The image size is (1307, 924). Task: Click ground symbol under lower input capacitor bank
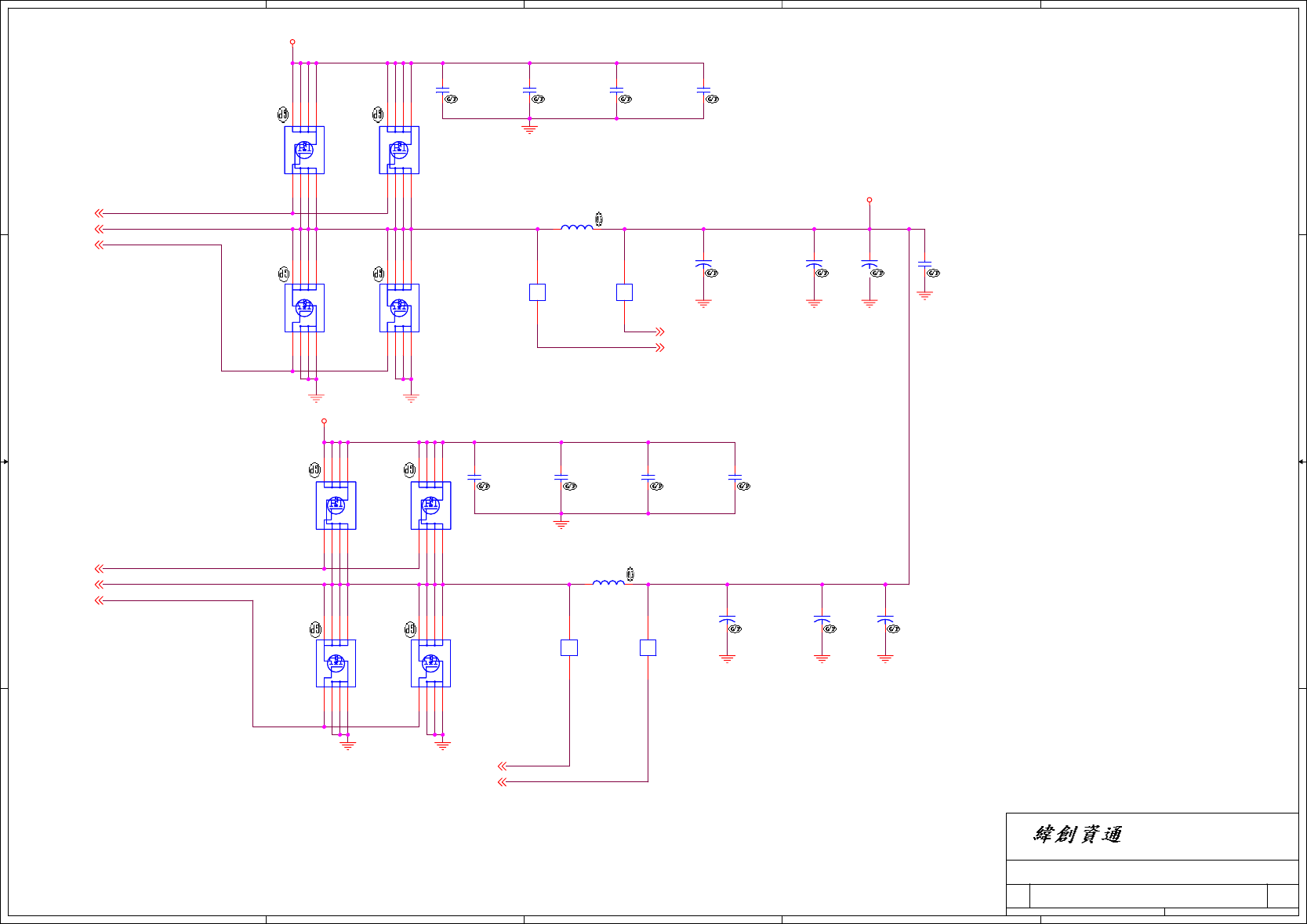561,524
